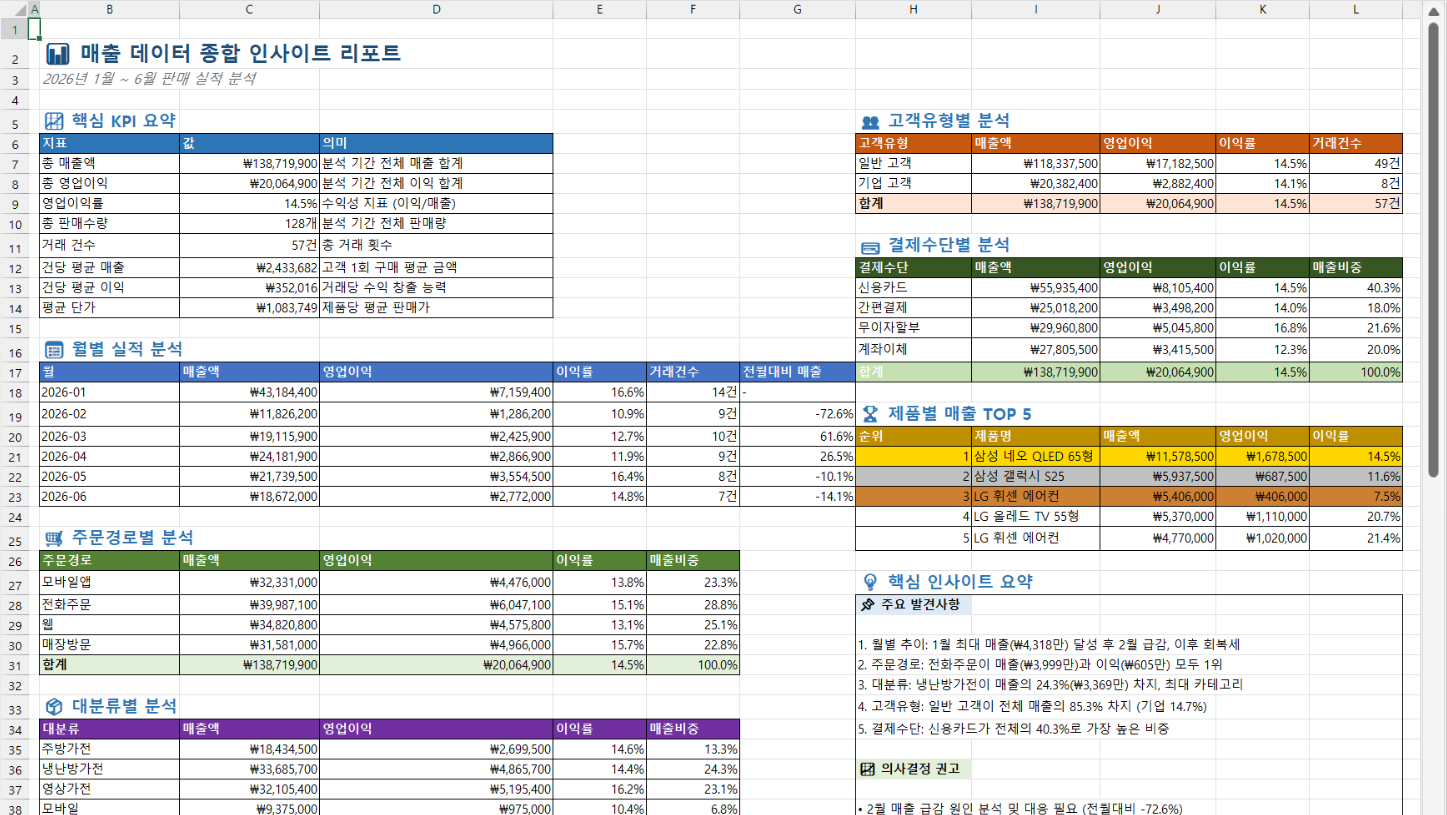Click the 결제수단별 분석 card icon
Screen dimensions: 1447x815
point(870,246)
